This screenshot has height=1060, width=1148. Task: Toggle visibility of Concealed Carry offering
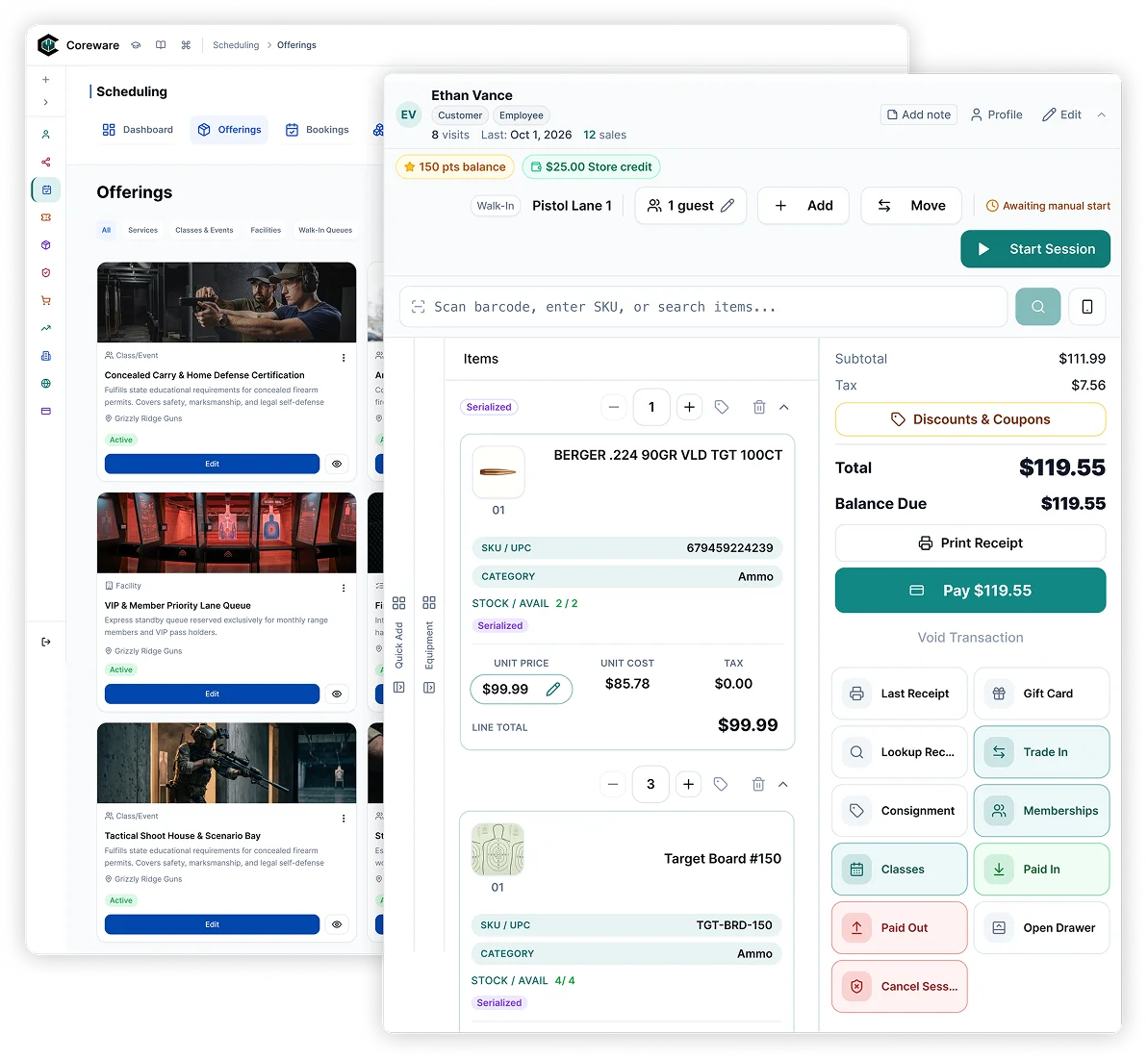pyautogui.click(x=337, y=465)
